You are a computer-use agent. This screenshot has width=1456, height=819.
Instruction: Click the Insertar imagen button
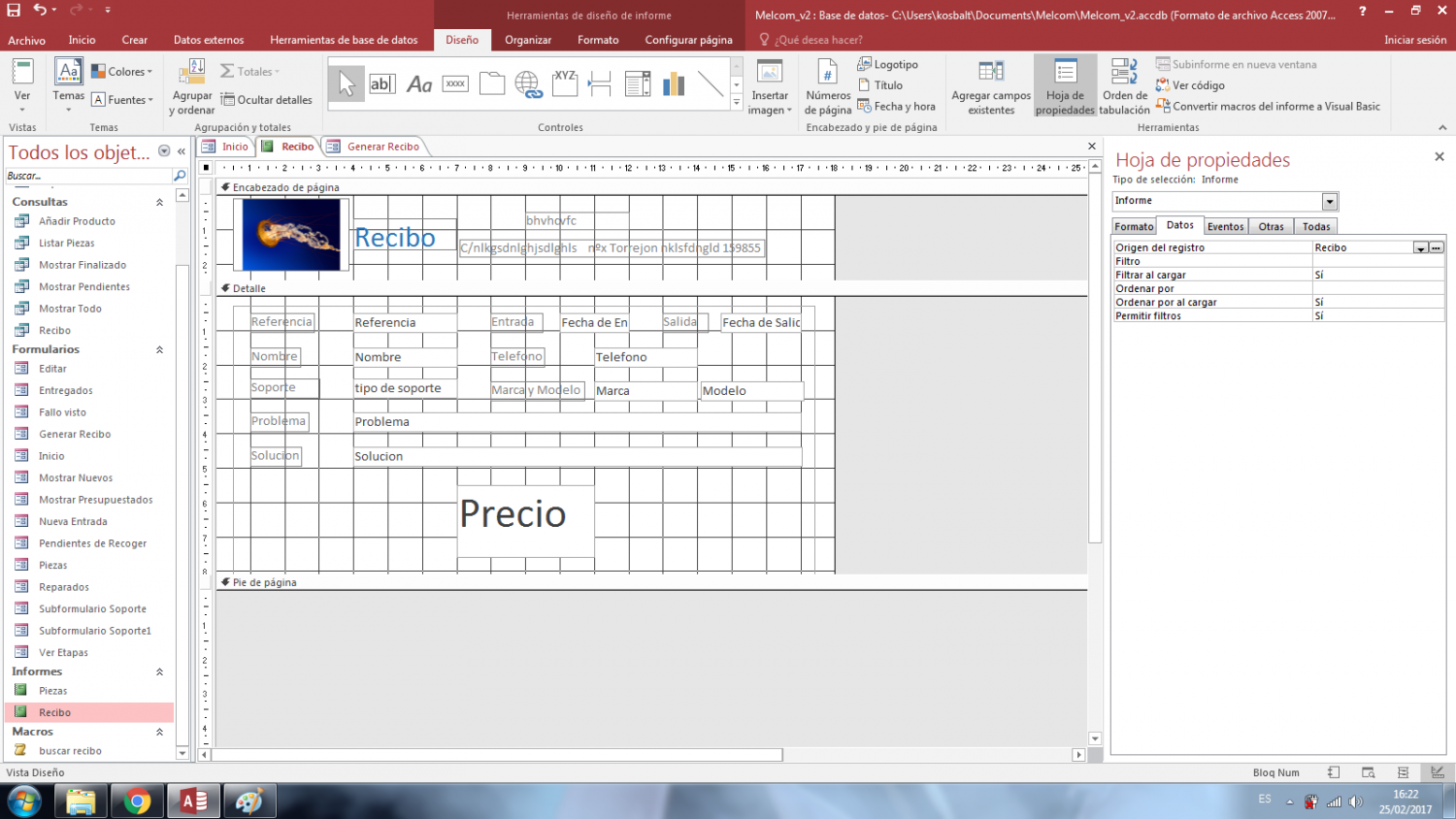pos(770,87)
